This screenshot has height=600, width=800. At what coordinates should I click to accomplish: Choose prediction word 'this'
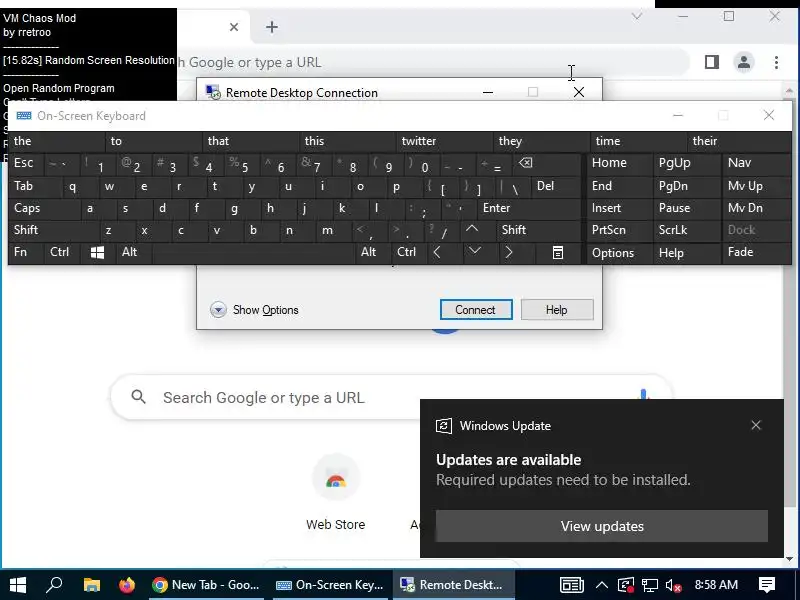(347, 141)
